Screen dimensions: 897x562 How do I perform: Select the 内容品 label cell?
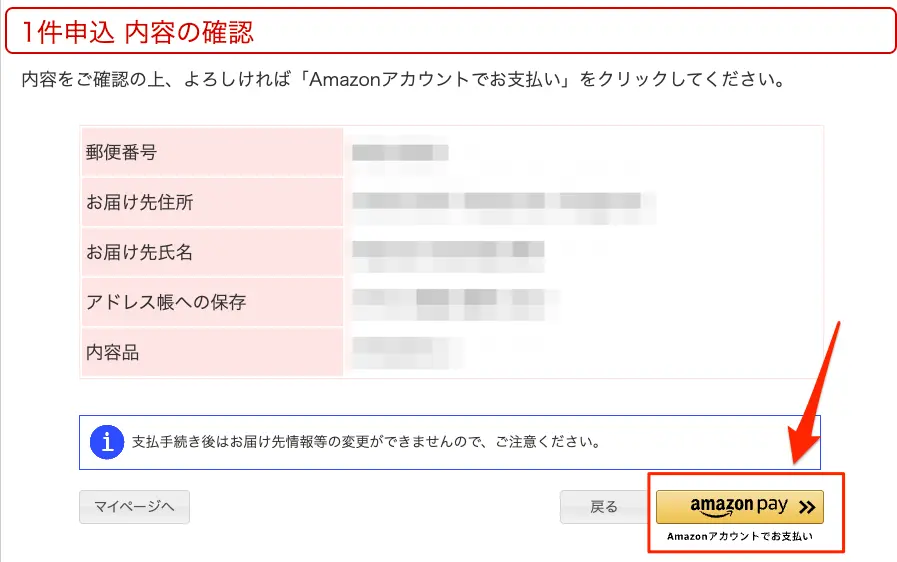(211, 352)
